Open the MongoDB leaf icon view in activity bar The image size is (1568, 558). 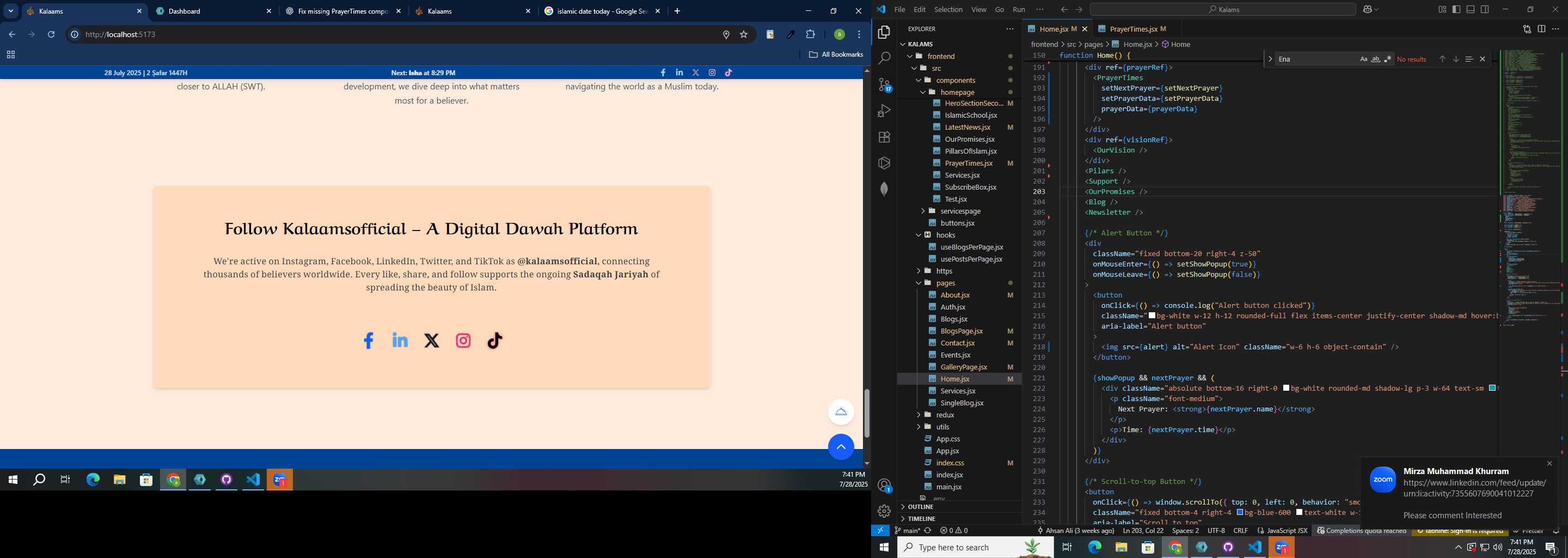click(x=884, y=189)
